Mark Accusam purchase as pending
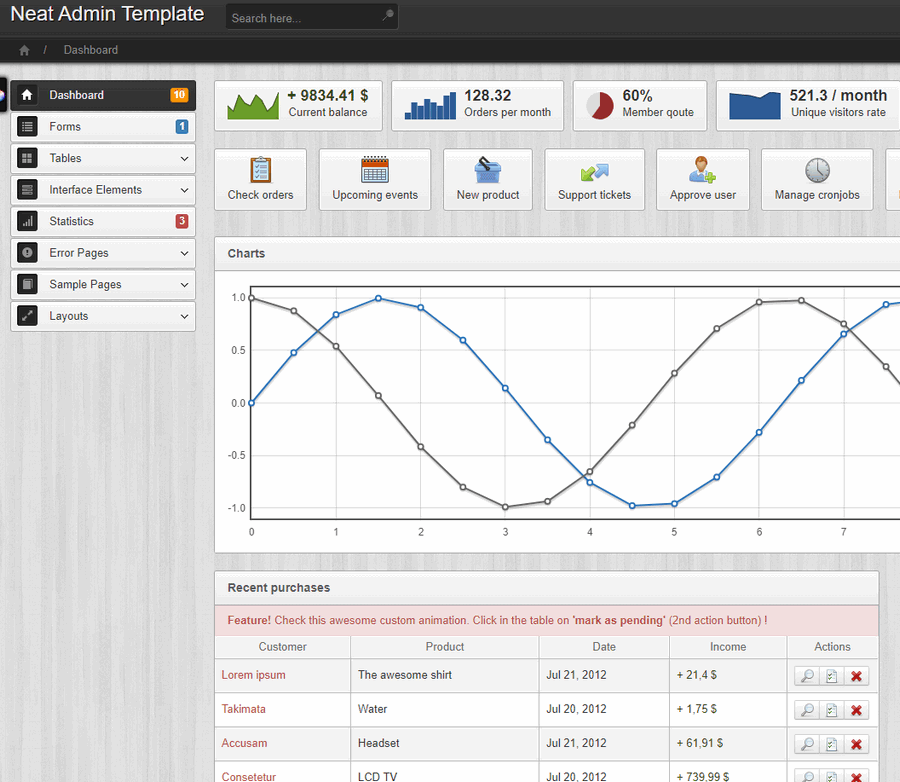900x782 pixels. click(831, 744)
